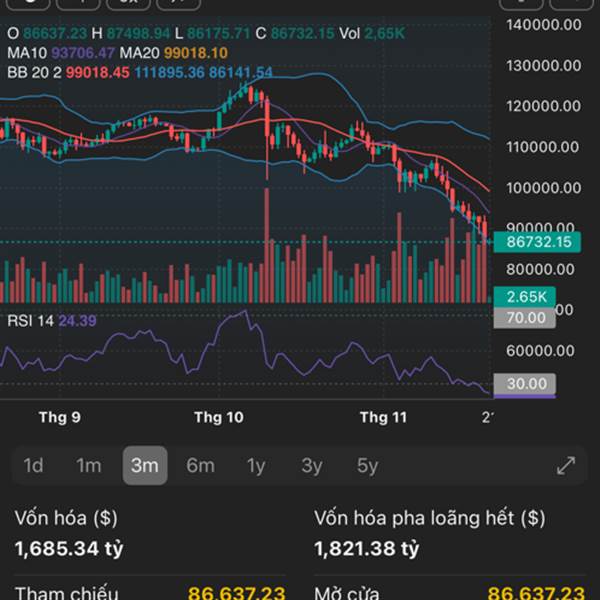Tap the 140000.00 price axis label

pos(543,25)
